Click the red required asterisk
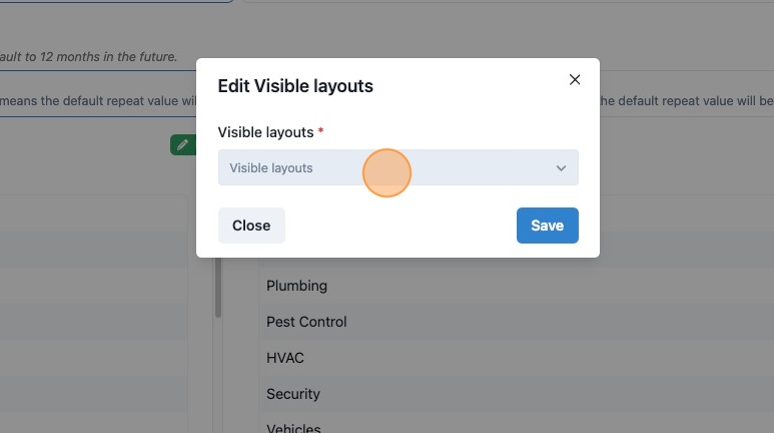The image size is (774, 433). coord(320,131)
